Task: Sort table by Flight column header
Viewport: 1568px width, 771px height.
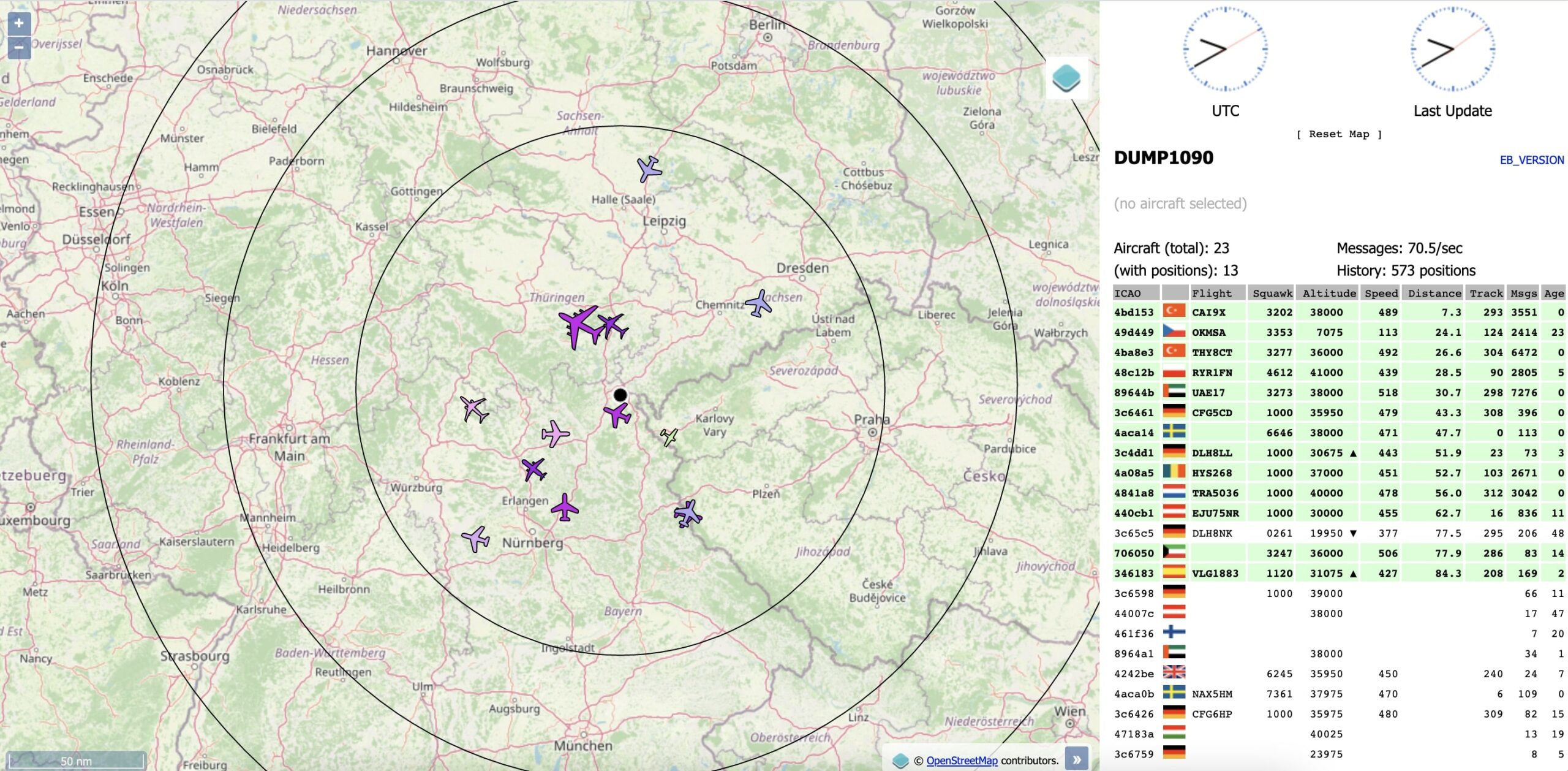Action: pyautogui.click(x=1218, y=293)
